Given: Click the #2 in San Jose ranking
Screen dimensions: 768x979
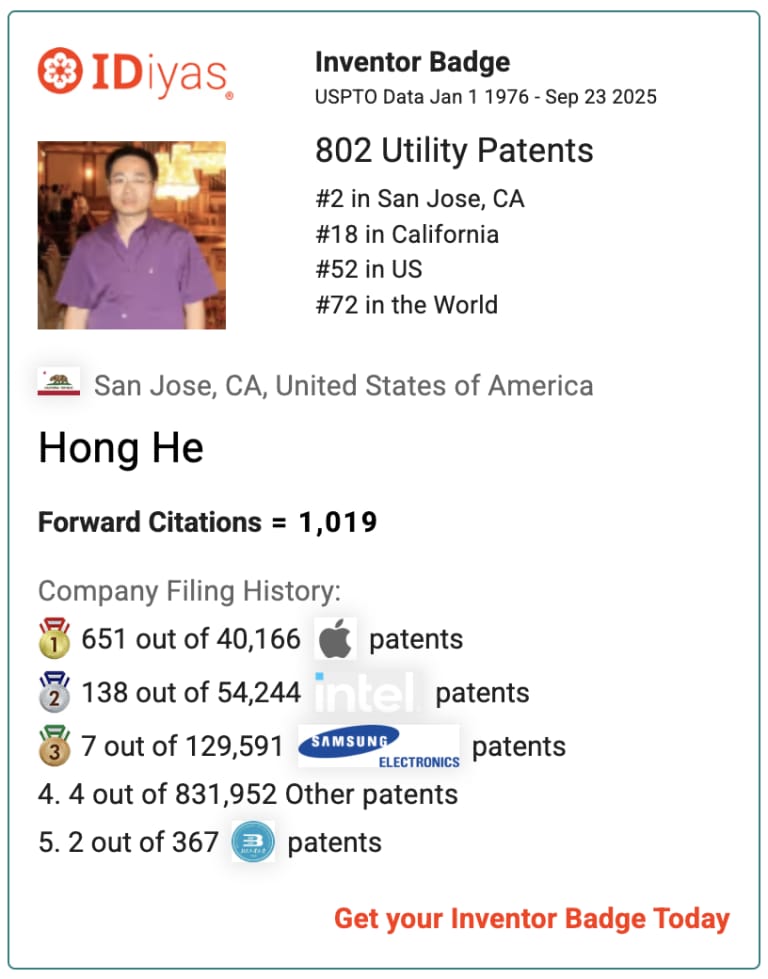Looking at the screenshot, I should 419,198.
